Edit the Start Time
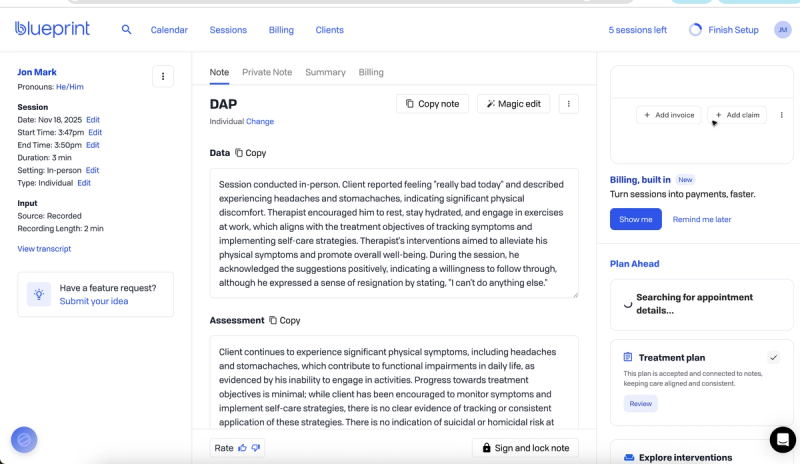Screen dimensions: 800x464 (95, 132)
